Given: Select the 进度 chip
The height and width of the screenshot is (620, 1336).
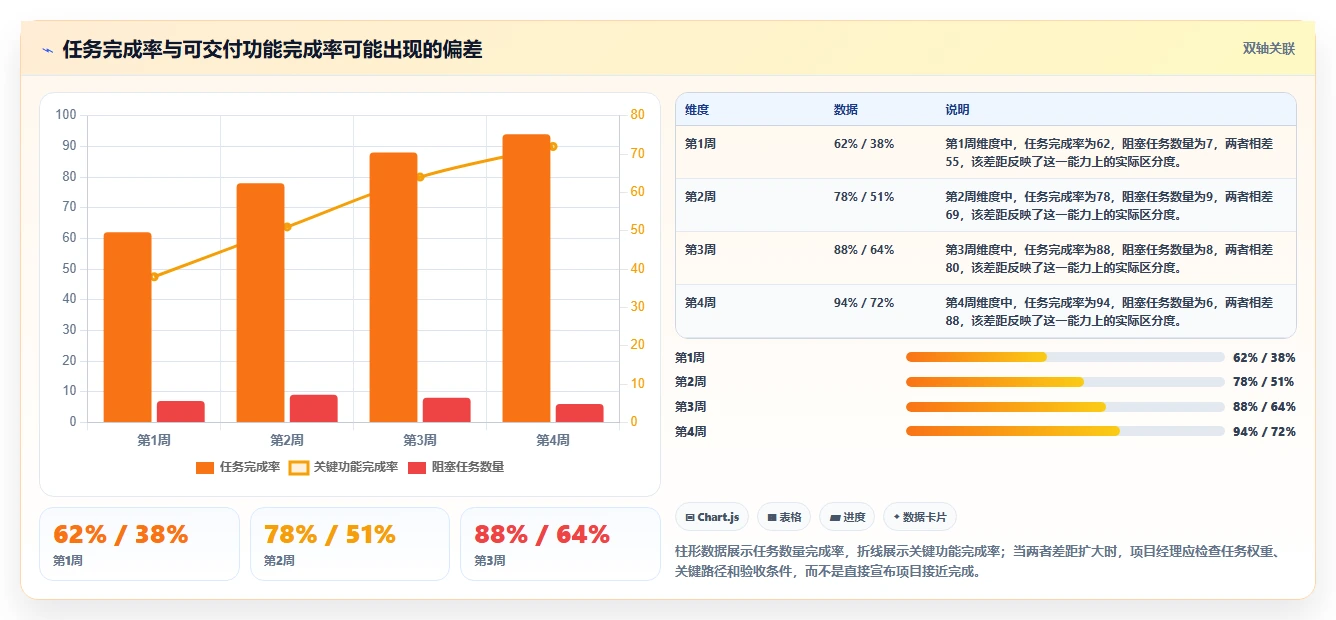Looking at the screenshot, I should click(847, 517).
